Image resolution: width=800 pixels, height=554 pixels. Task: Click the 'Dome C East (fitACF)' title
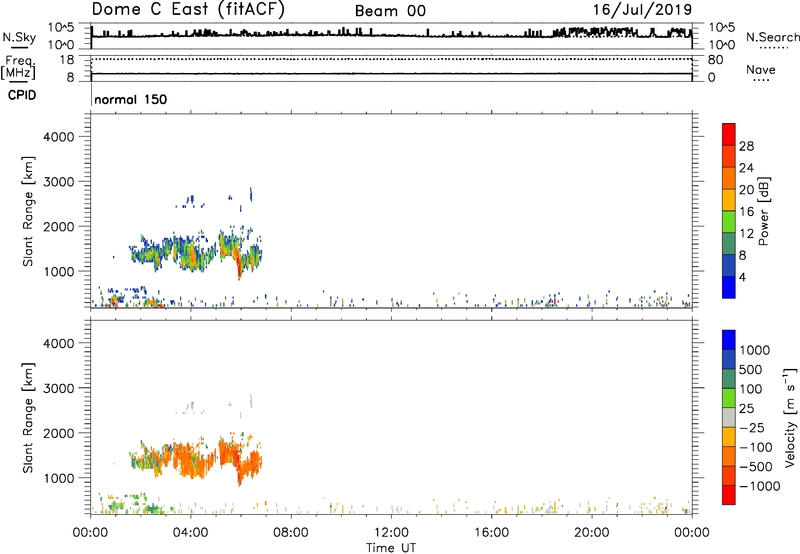pos(188,10)
